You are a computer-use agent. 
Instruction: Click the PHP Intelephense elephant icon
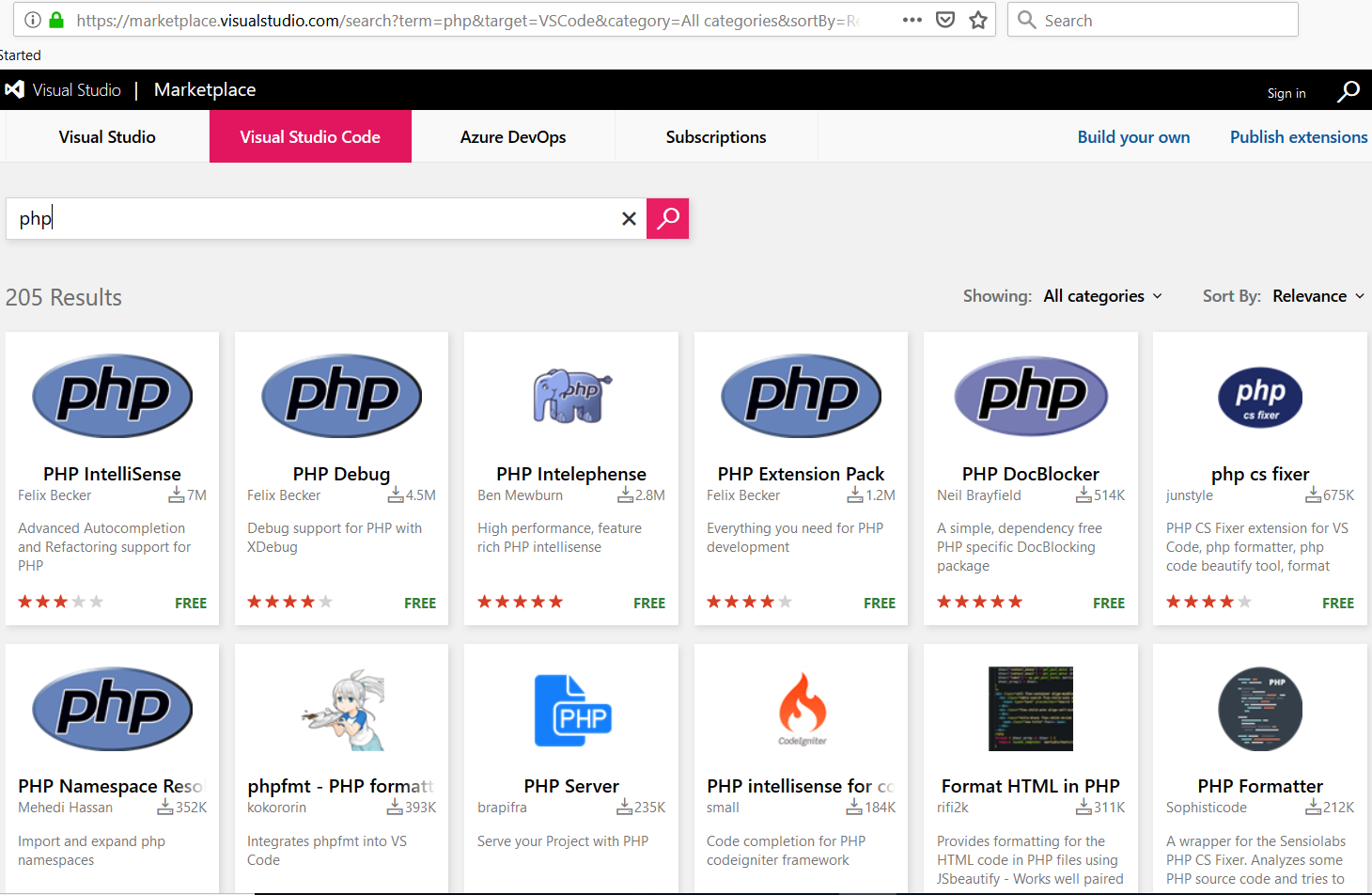(x=571, y=396)
